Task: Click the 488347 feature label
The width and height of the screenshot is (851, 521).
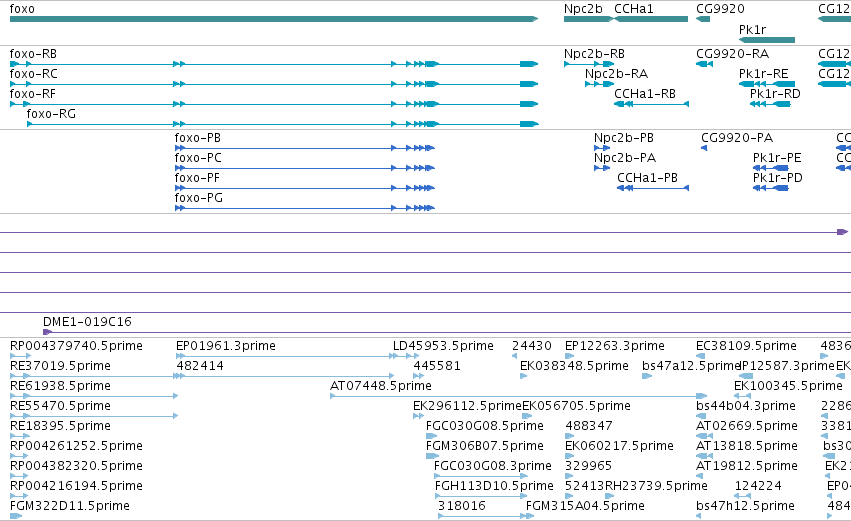Action: pos(589,426)
